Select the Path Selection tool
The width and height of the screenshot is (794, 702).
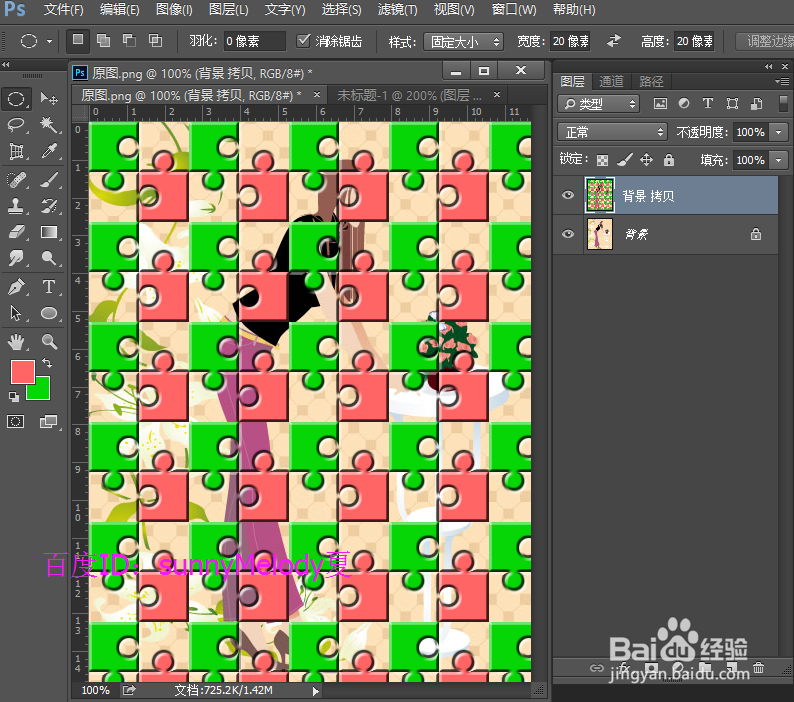(16, 313)
